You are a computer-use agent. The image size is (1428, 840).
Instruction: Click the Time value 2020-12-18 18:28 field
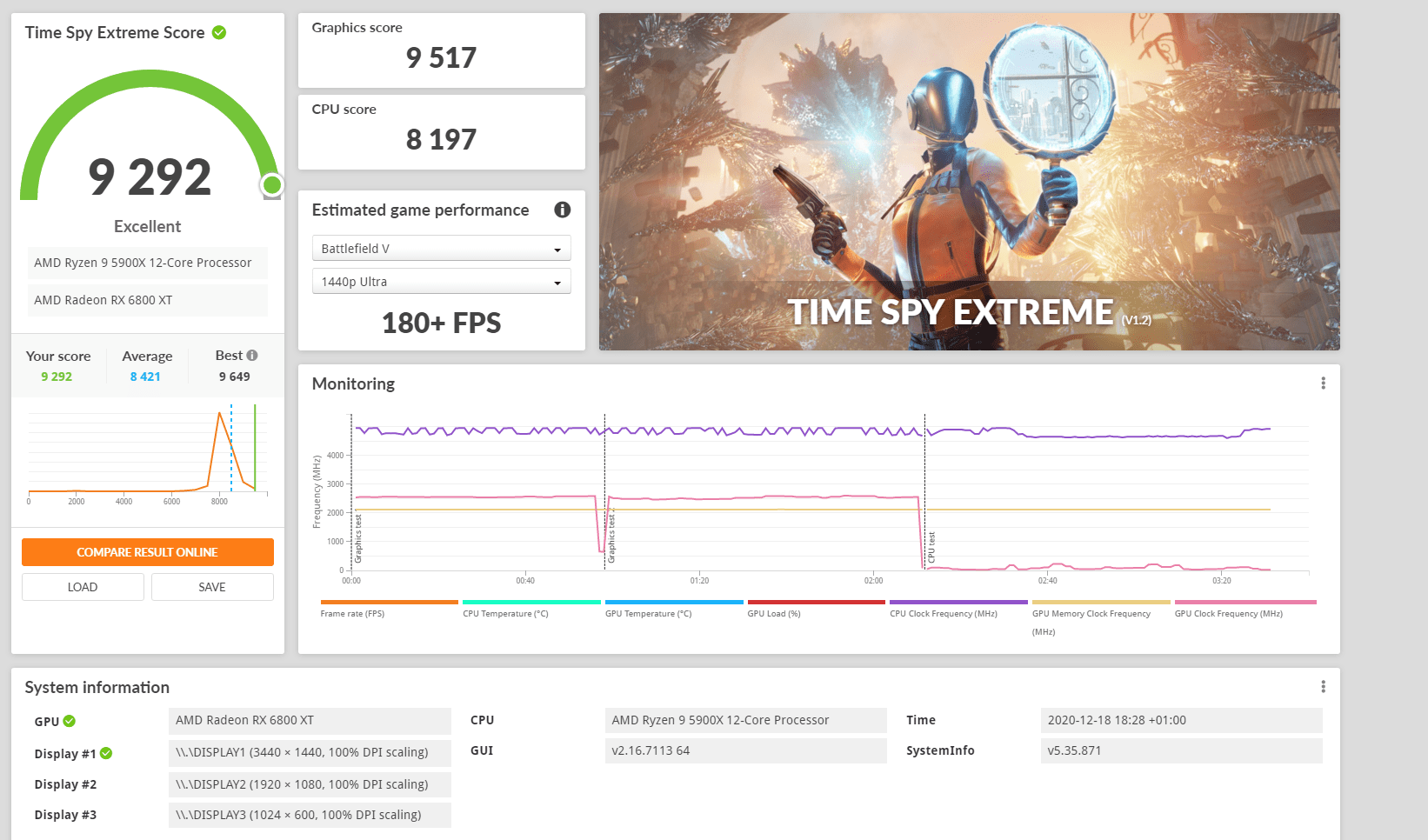point(1181,720)
